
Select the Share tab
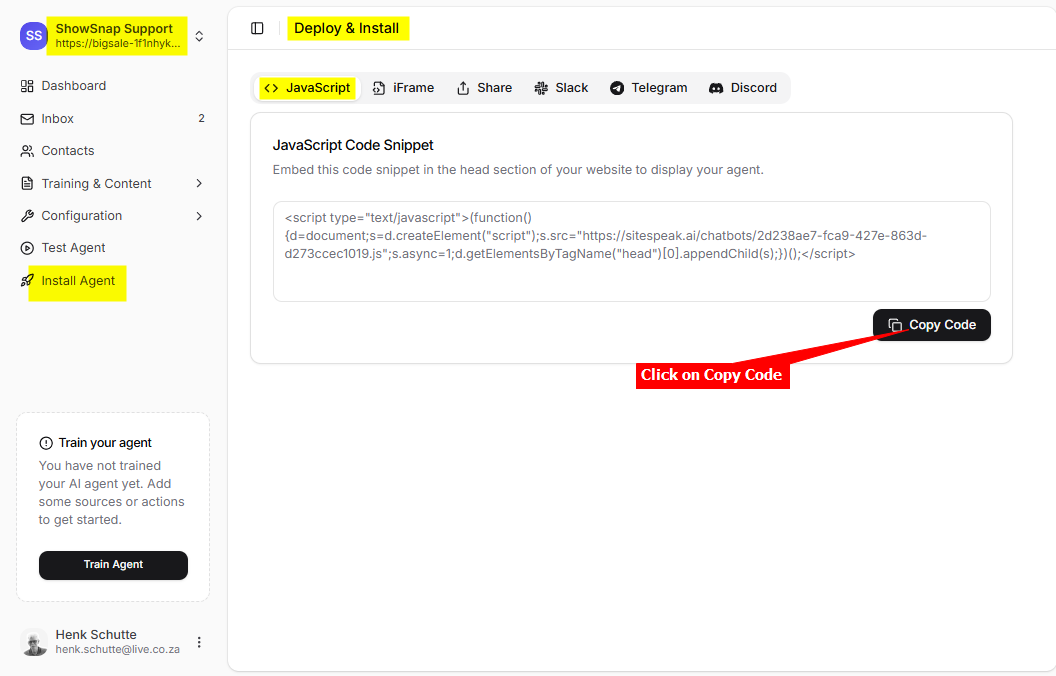pyautogui.click(x=484, y=88)
